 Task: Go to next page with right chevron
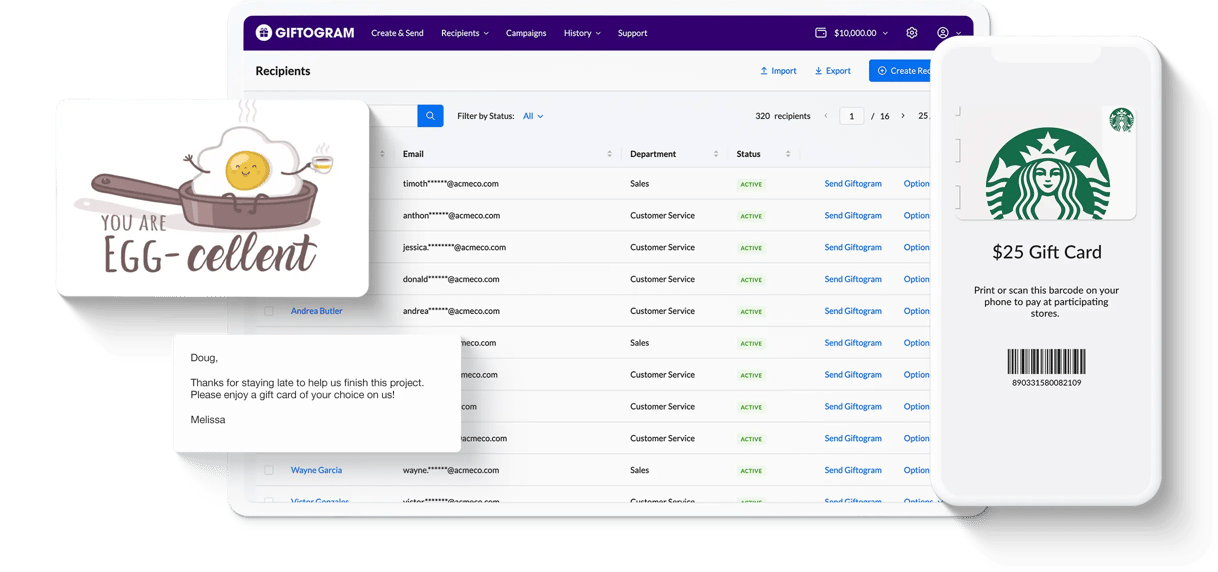(903, 116)
